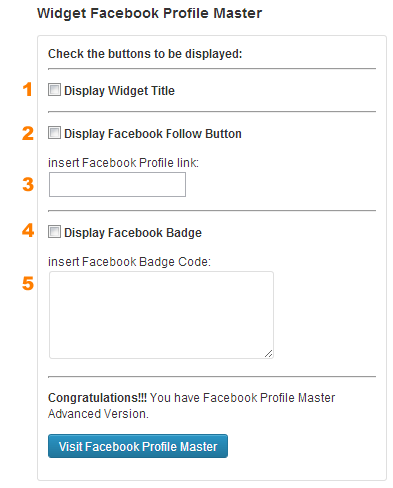This screenshot has width=393, height=488.
Task: Open the Visit Facebook Profile Master button
Action: [x=138, y=446]
